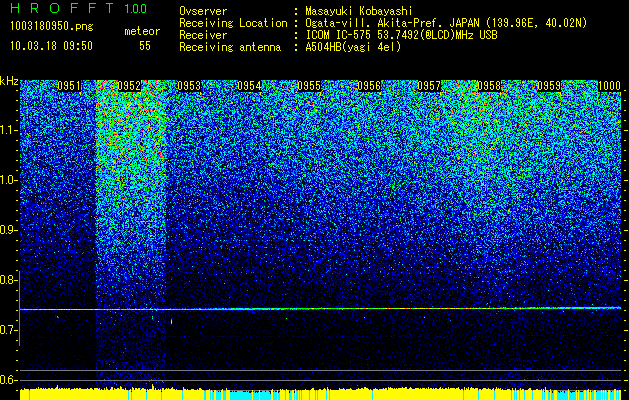Click the 0955 time marker
This screenshot has height=400, width=629.
tap(309, 86)
